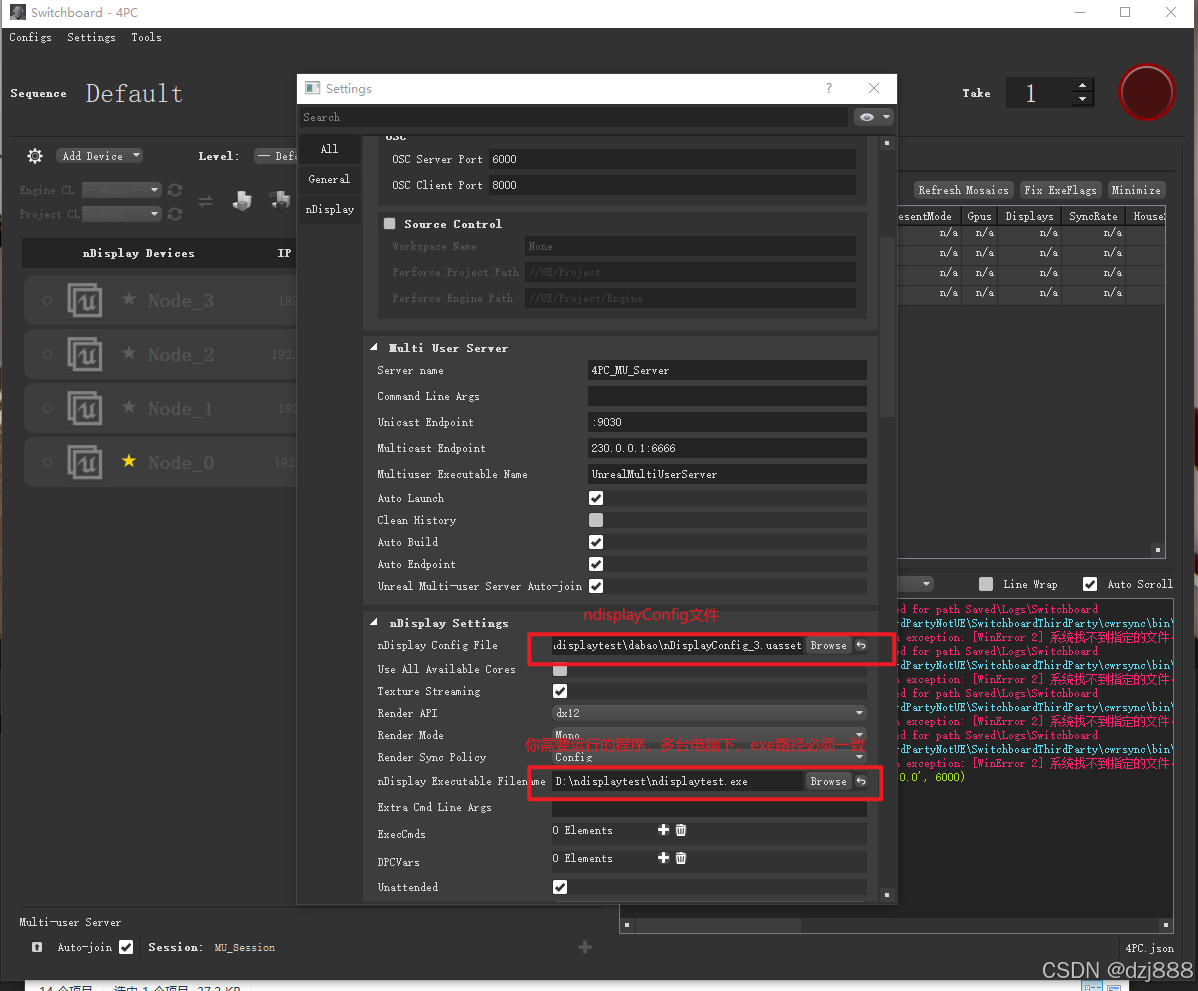The width and height of the screenshot is (1198, 991).
Task: Click the Fix ExeFlags button
Action: [x=1060, y=190]
